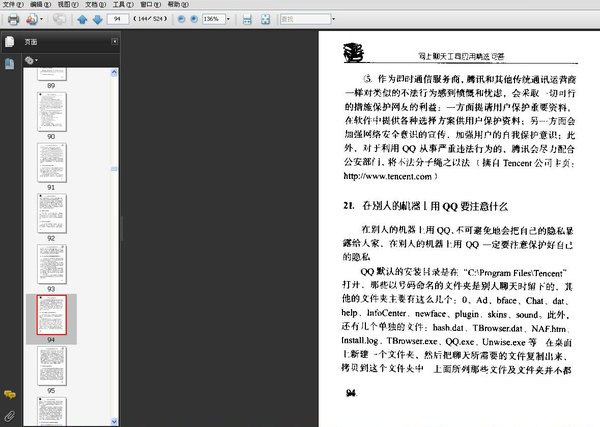
Task: Open the 窗口 (Window) menu
Action: coord(150,4)
